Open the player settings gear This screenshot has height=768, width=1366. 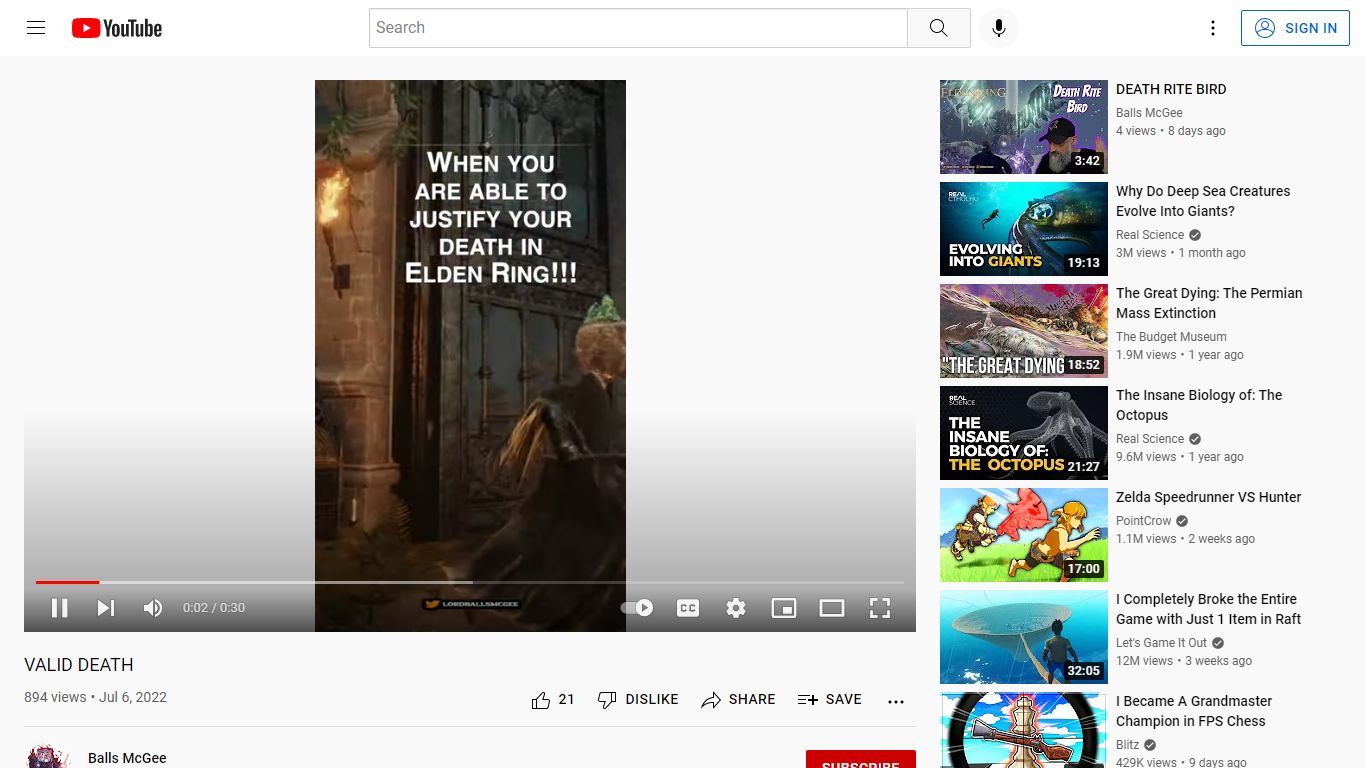pyautogui.click(x=736, y=608)
